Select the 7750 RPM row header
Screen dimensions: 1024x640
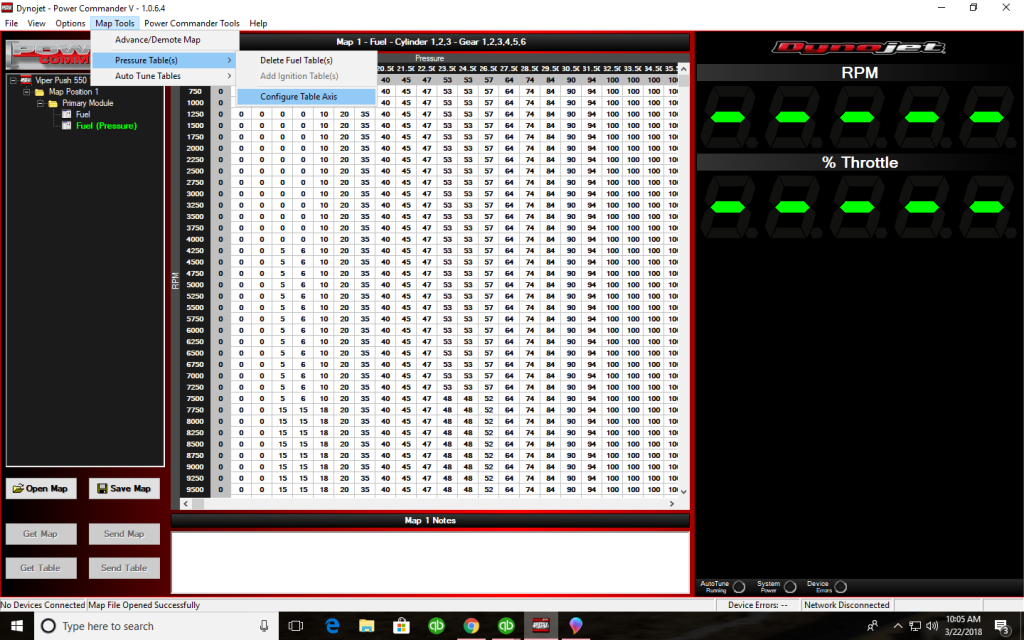(195, 410)
